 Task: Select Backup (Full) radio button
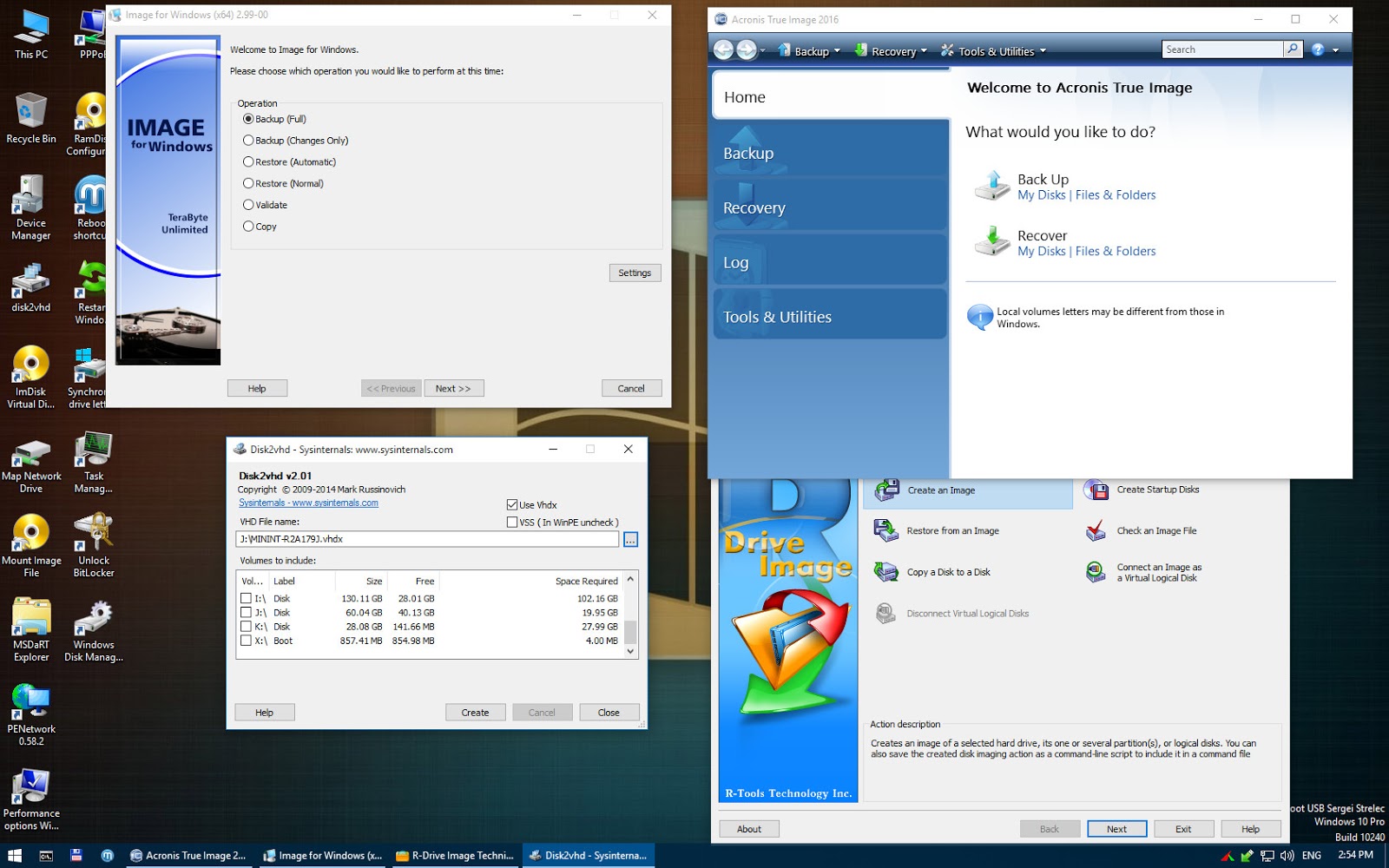point(248,119)
